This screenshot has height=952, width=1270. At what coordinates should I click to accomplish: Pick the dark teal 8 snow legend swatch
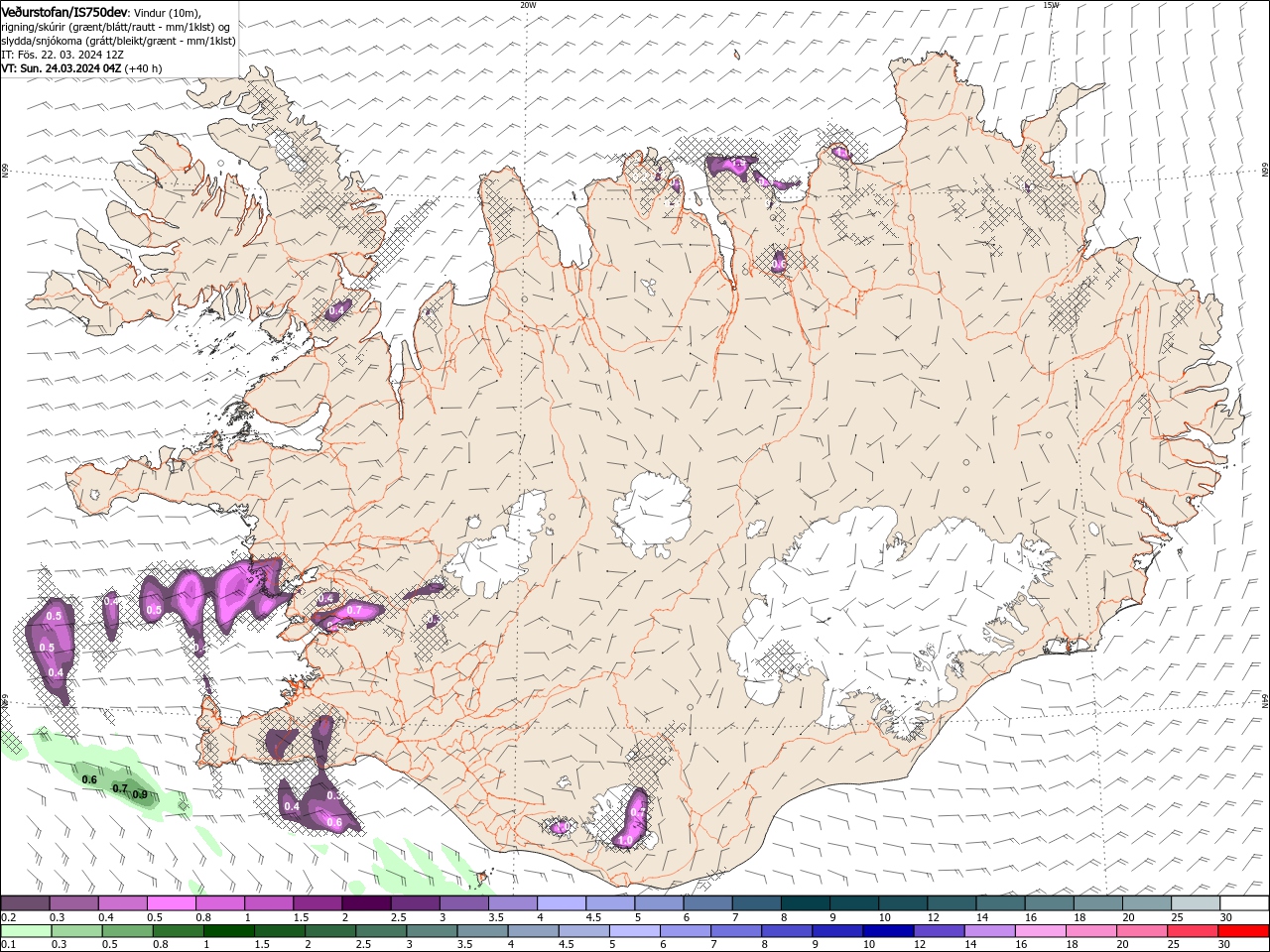click(x=806, y=903)
